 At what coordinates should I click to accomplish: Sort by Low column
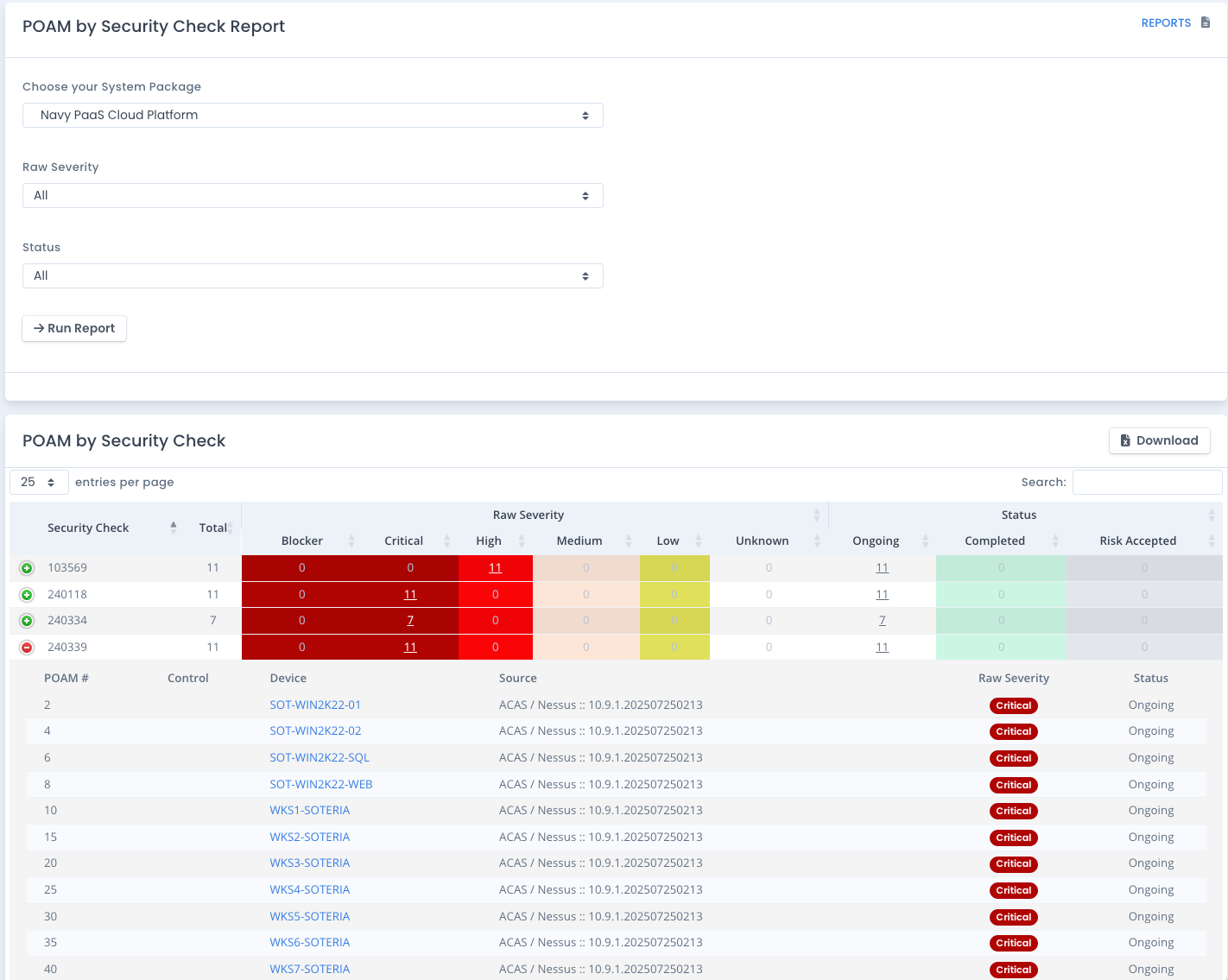674,541
